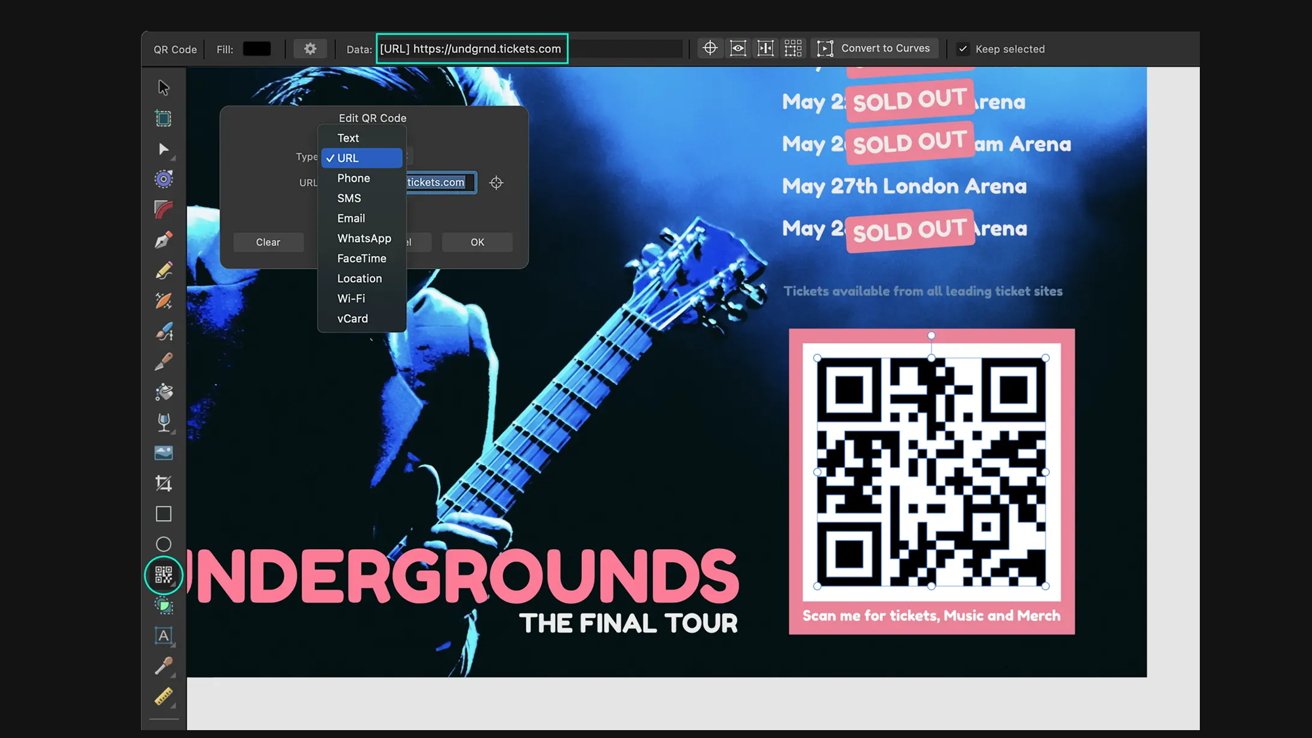This screenshot has height=738, width=1312.
Task: Select the Move tool arrow
Action: [x=164, y=88]
